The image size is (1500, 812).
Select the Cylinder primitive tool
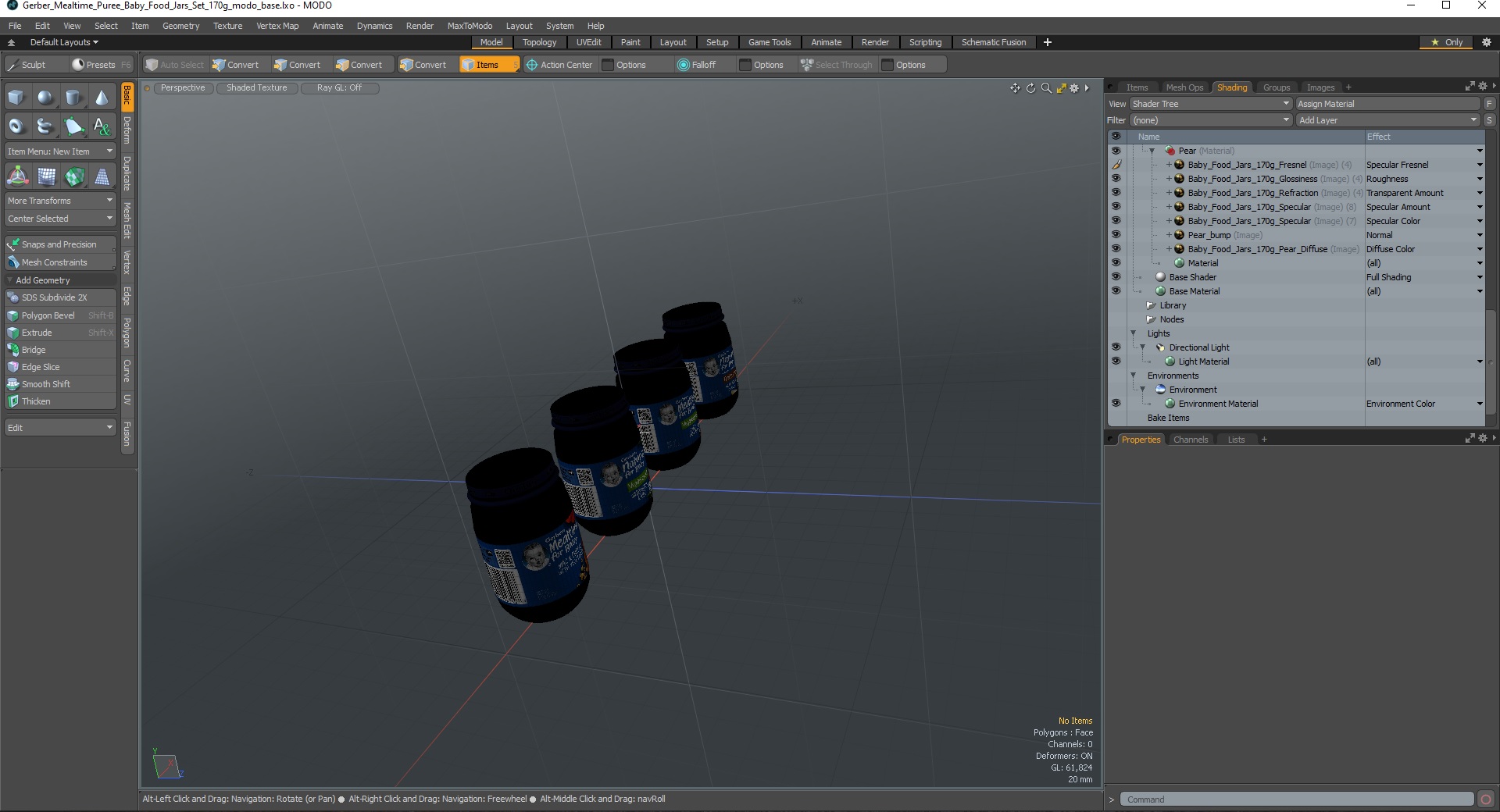tap(73, 98)
